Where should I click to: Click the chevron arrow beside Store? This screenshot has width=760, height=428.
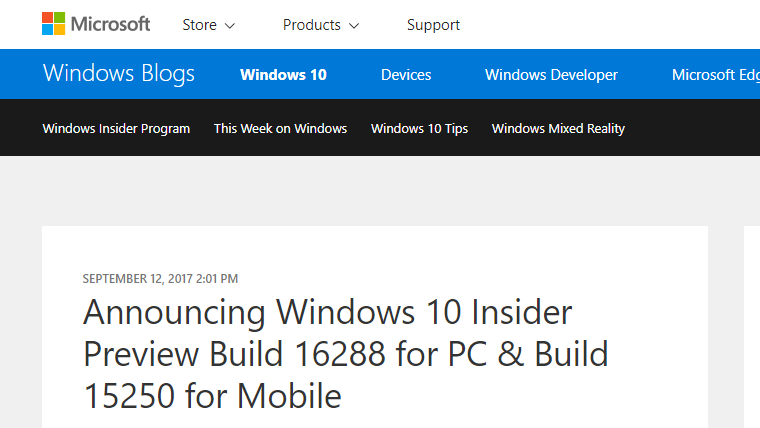(x=230, y=26)
